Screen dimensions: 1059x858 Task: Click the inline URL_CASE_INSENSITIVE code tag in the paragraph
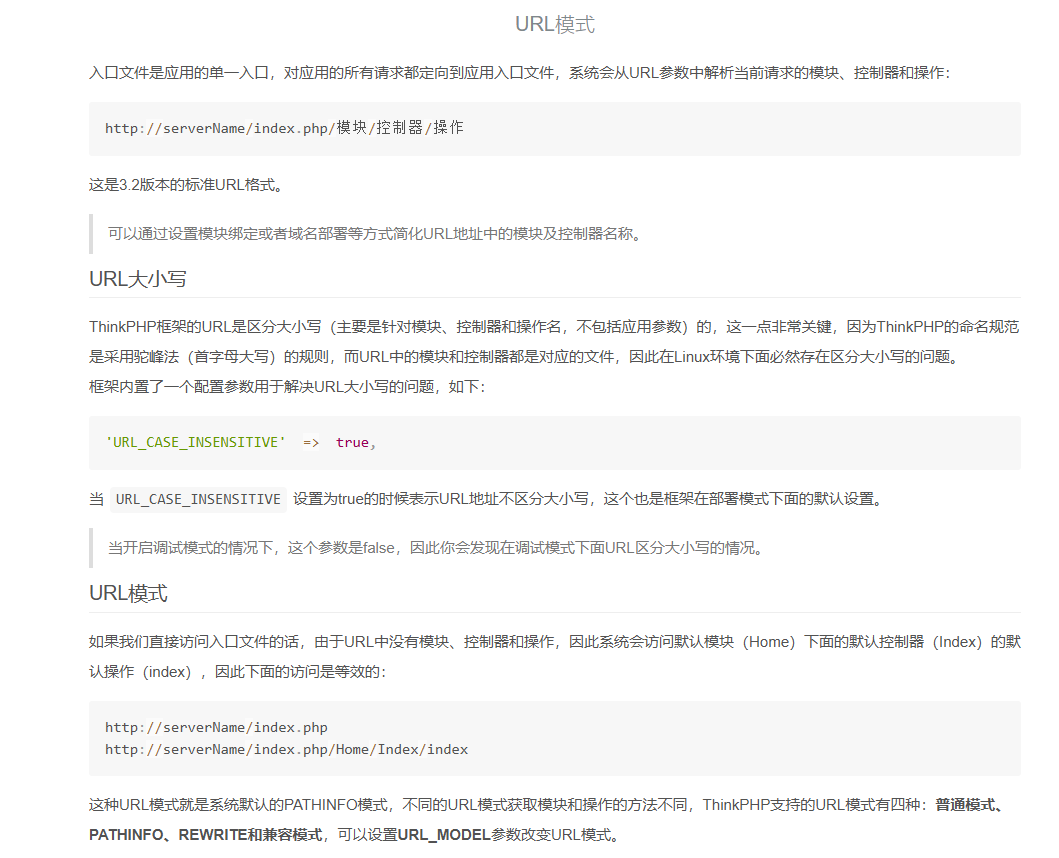tap(198, 499)
